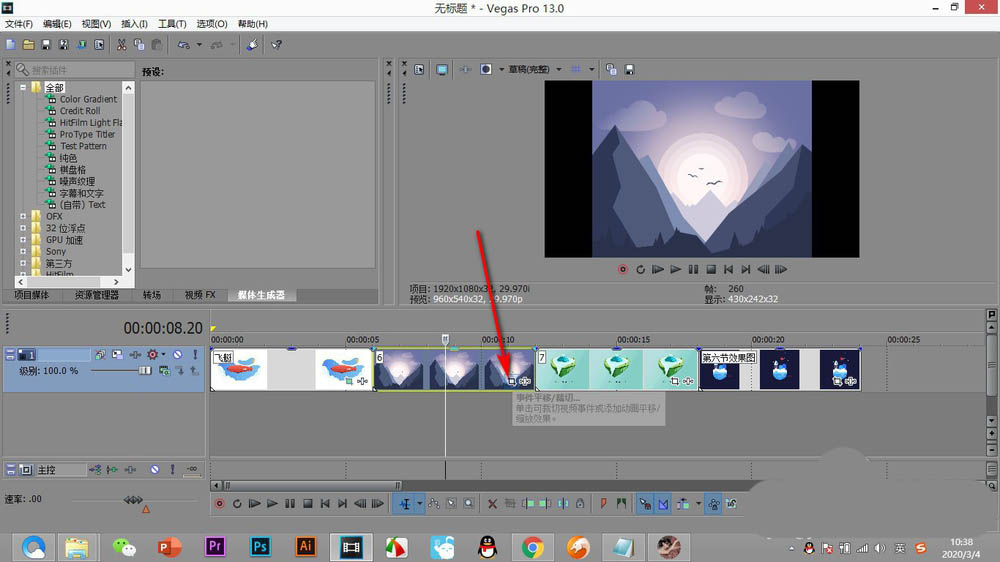Open split screen view button in preview
1000x562 pixels.
[486, 70]
